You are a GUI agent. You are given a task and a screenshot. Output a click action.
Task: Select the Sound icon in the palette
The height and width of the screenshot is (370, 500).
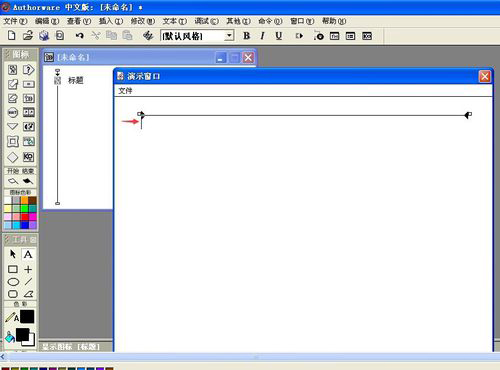coord(29,127)
